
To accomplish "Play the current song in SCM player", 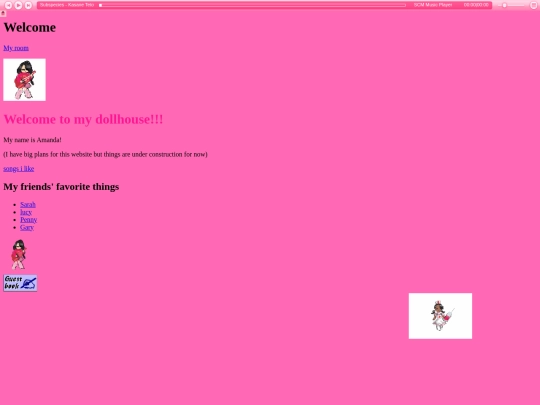I will point(19,5).
